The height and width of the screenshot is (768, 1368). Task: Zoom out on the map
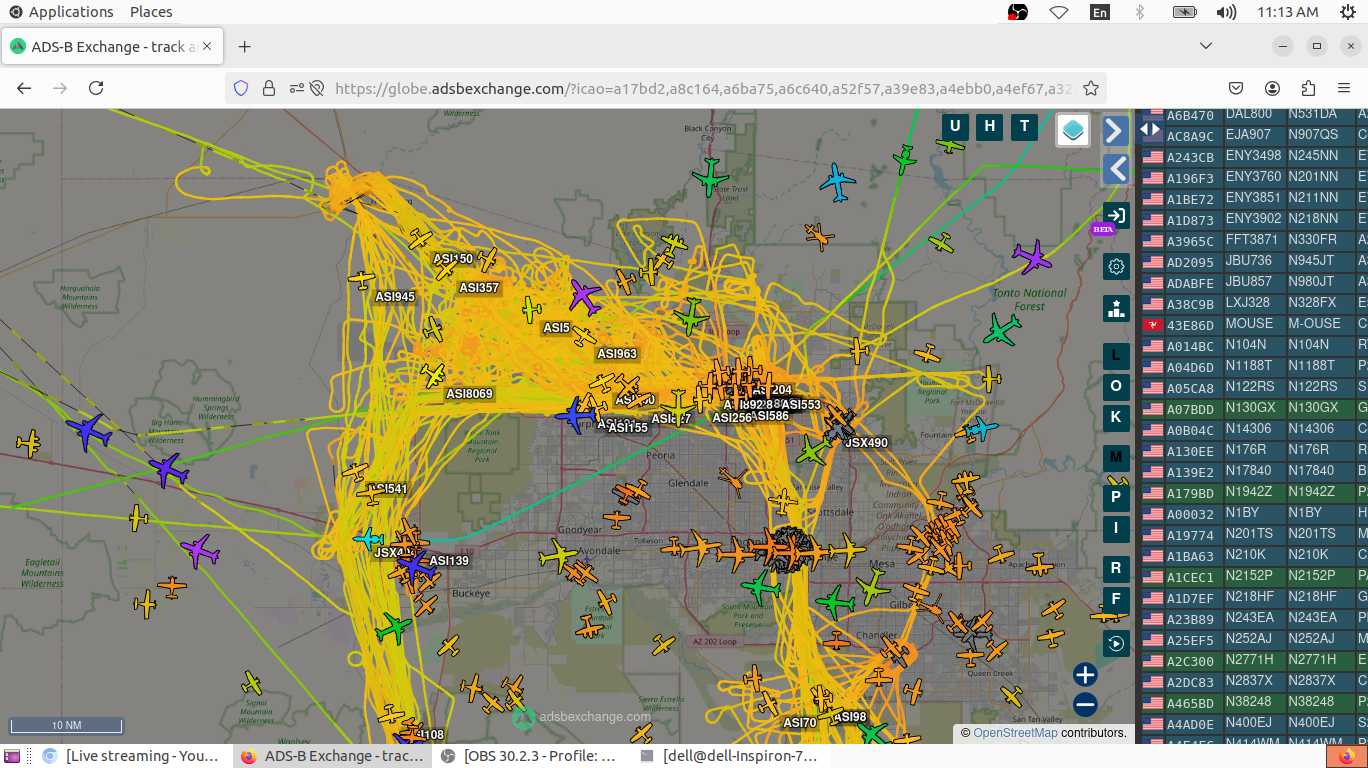pos(1085,705)
